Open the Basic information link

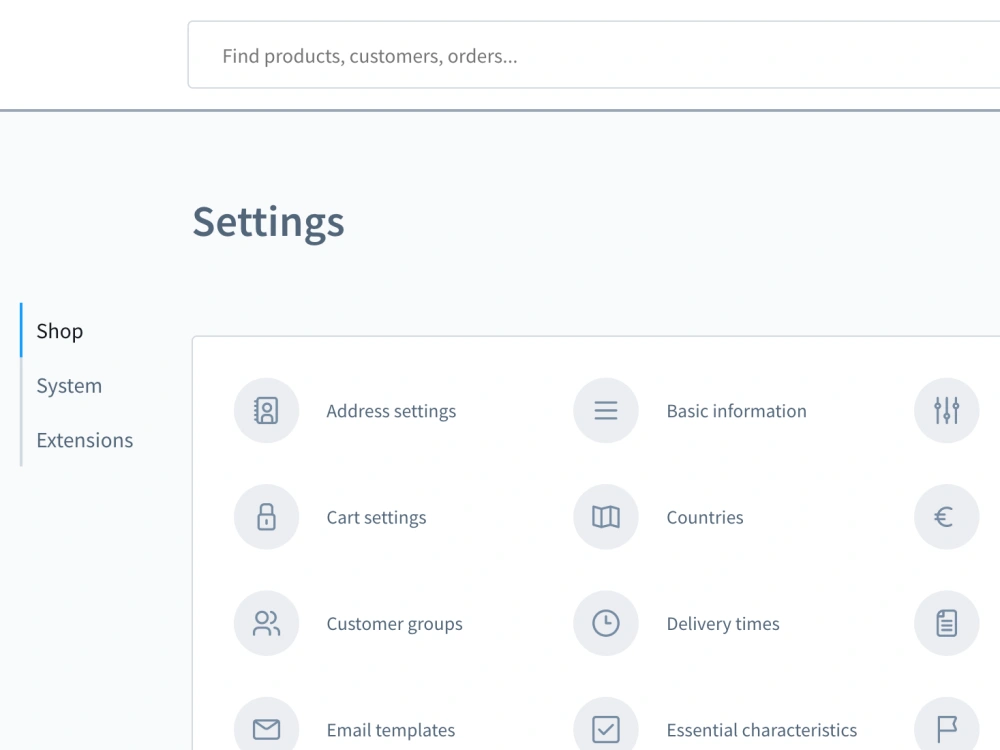(x=737, y=411)
